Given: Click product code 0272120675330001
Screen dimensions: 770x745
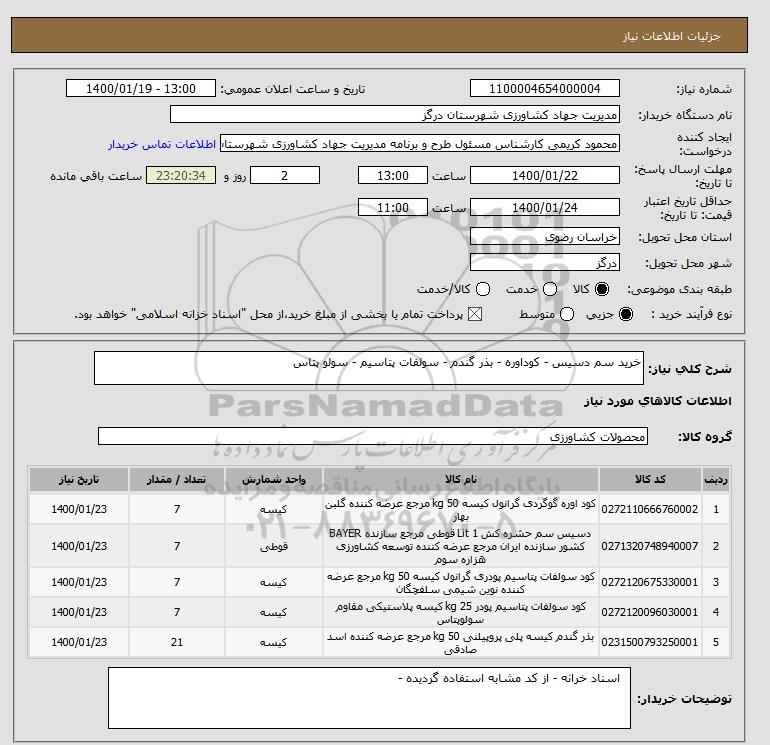Looking at the screenshot, I should pyautogui.click(x=650, y=582).
